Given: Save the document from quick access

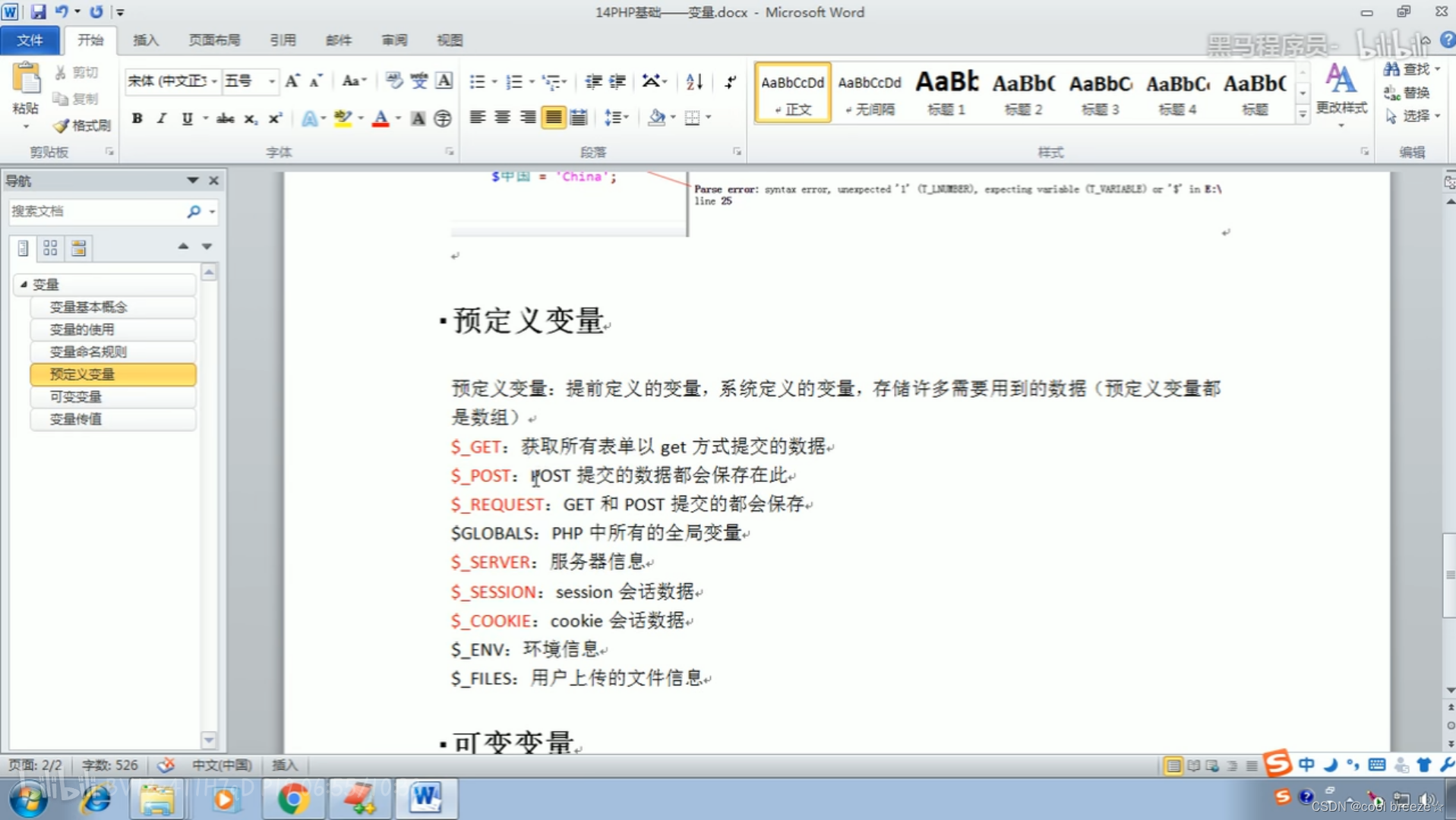Looking at the screenshot, I should pos(38,11).
